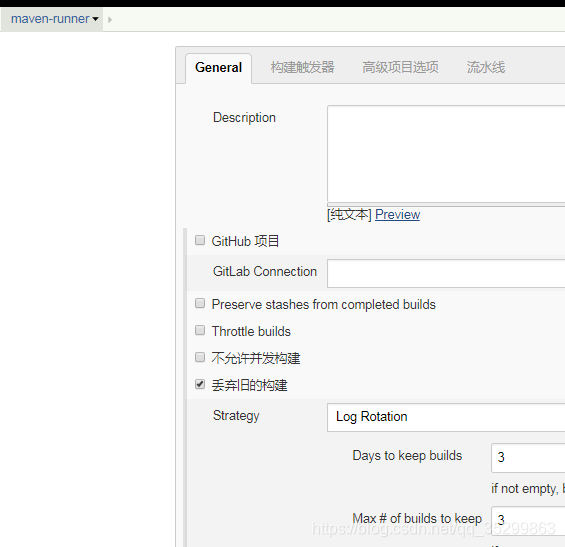This screenshot has height=547, width=565.
Task: Uncheck the 丢弃旧的构建 checkbox
Action: [x=200, y=384]
